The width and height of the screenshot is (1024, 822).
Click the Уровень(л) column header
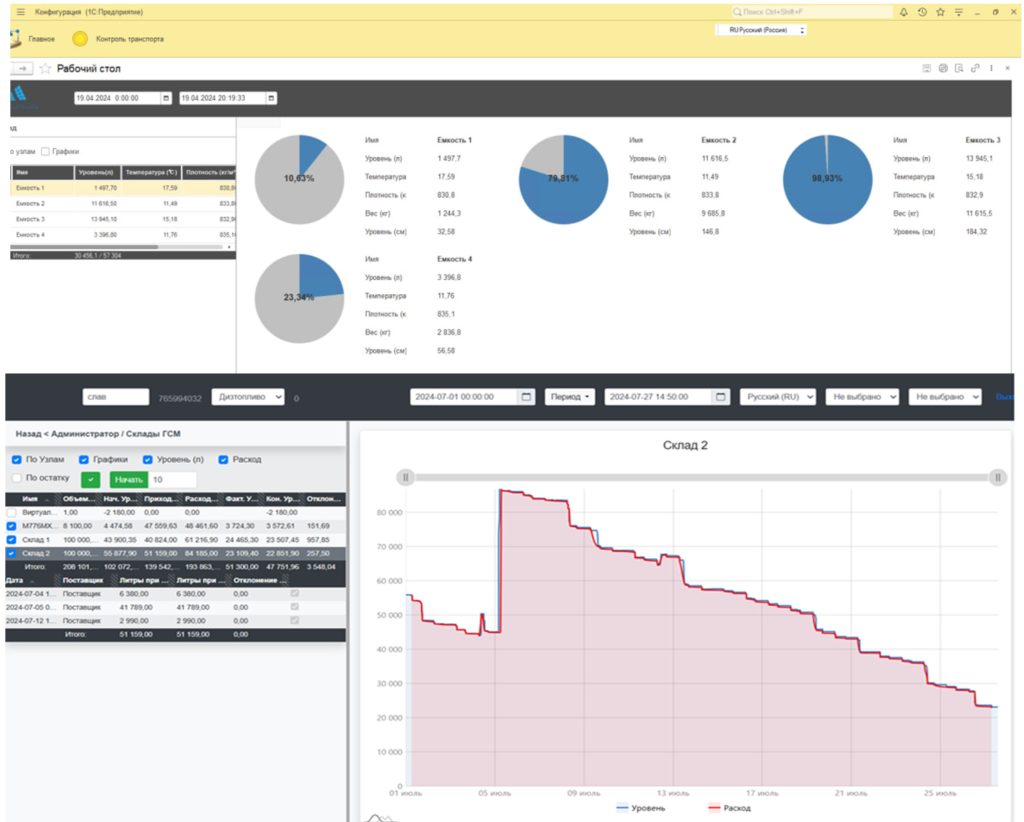point(97,172)
